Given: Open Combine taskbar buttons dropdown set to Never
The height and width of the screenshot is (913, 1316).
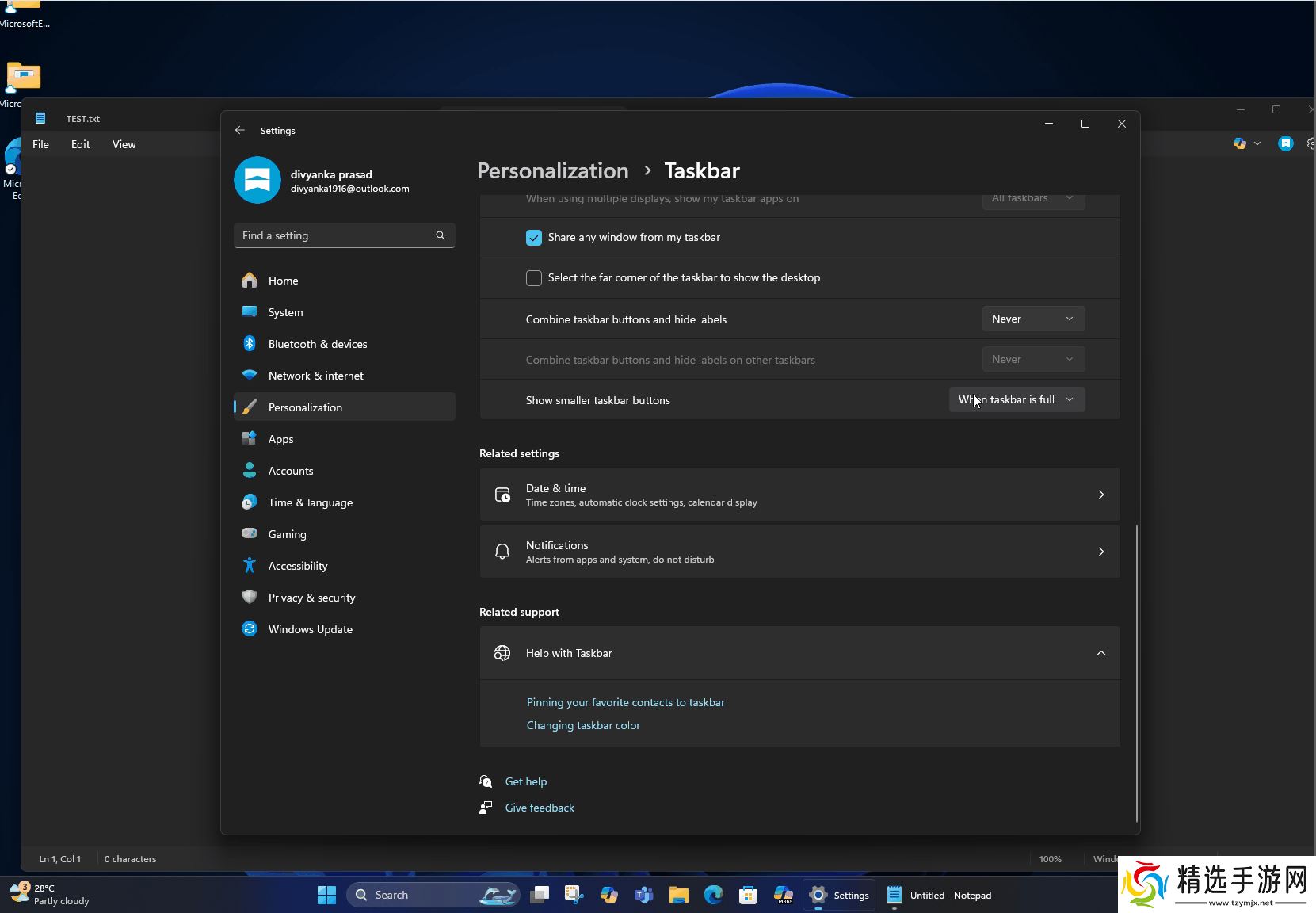Looking at the screenshot, I should click(x=1032, y=319).
